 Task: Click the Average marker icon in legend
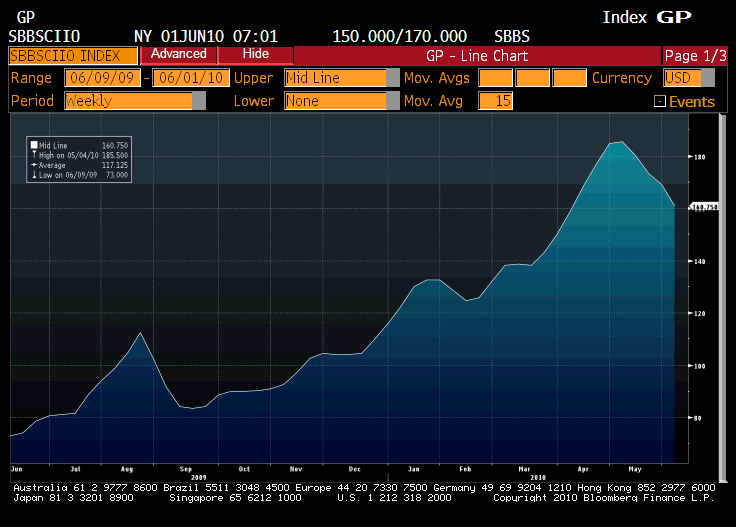34,165
